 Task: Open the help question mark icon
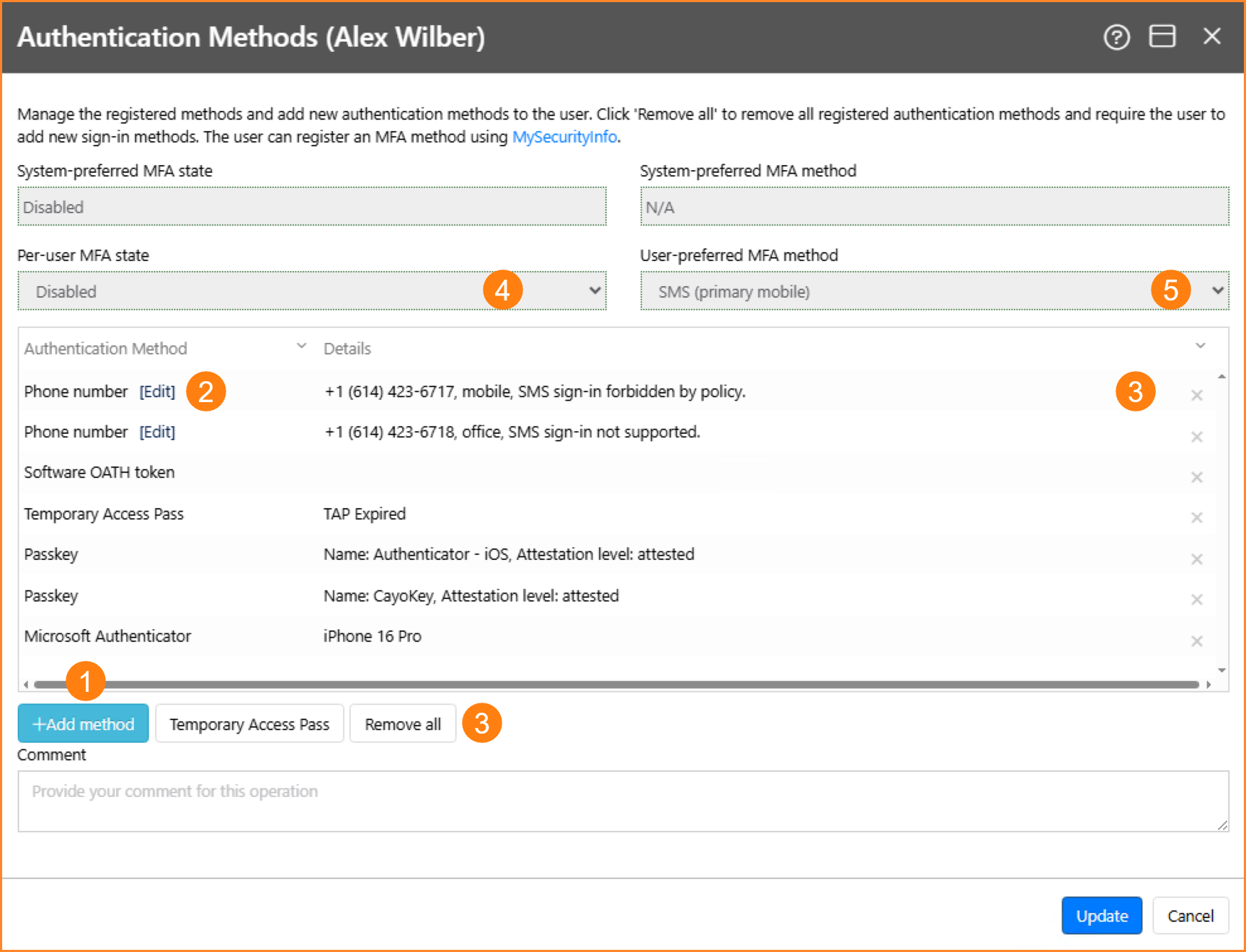click(x=1116, y=37)
